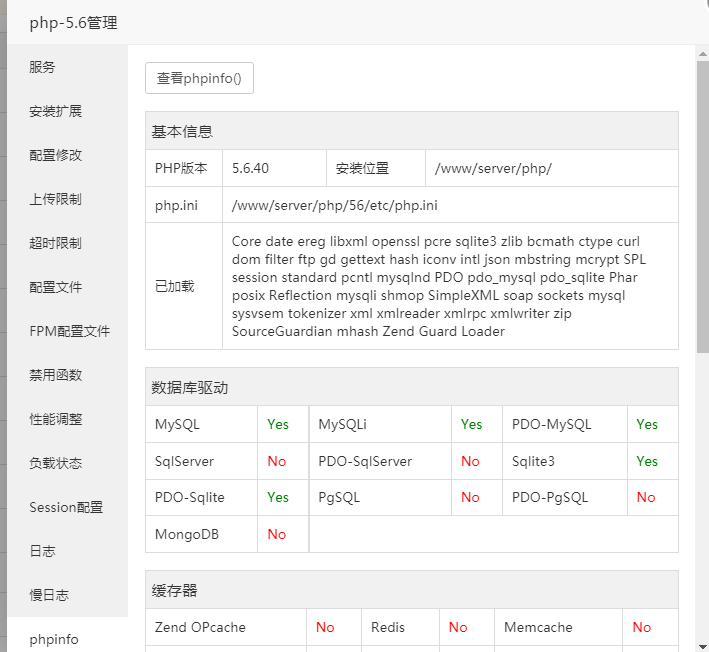Open 配置文件 in the sidebar

pos(55,287)
